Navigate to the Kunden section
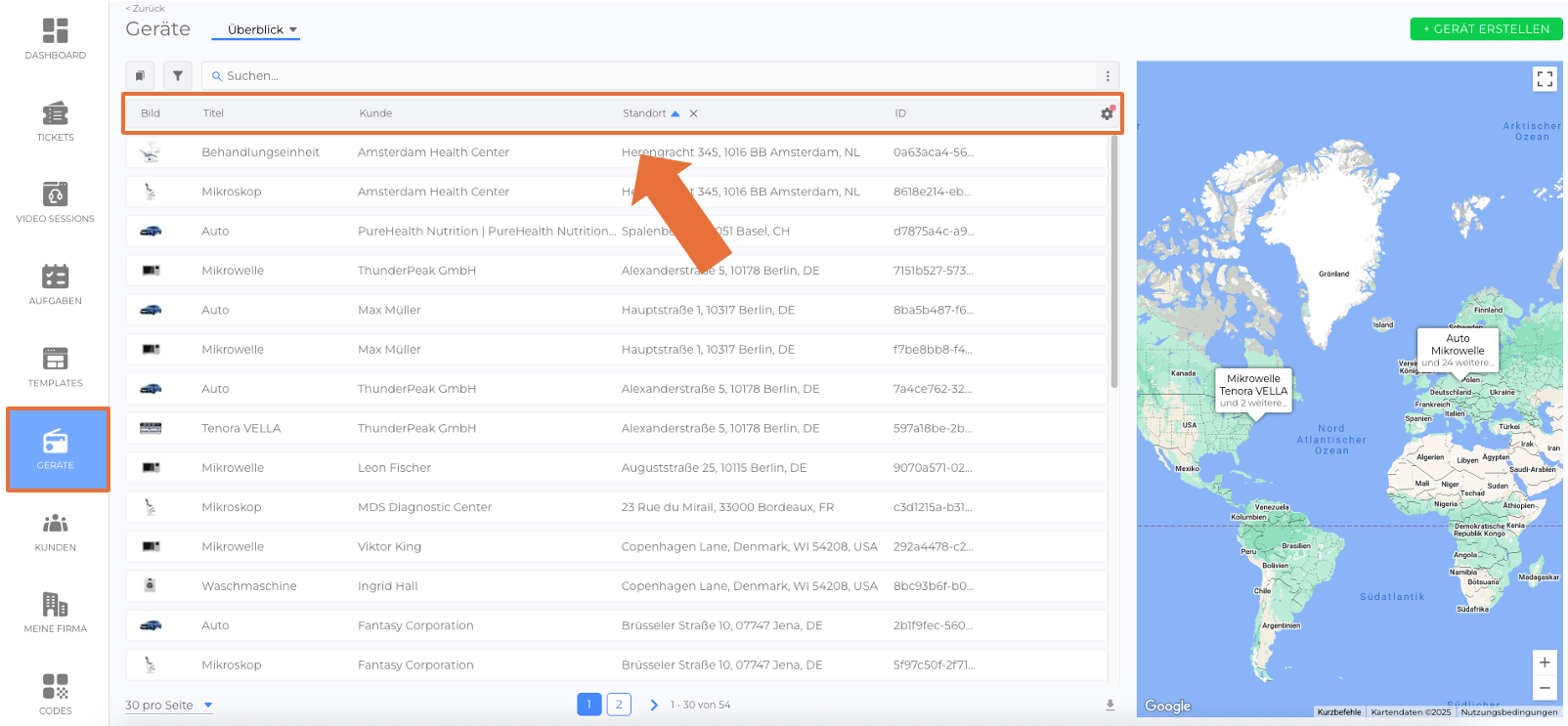Viewport: 1568px width, 726px height. tap(56, 532)
